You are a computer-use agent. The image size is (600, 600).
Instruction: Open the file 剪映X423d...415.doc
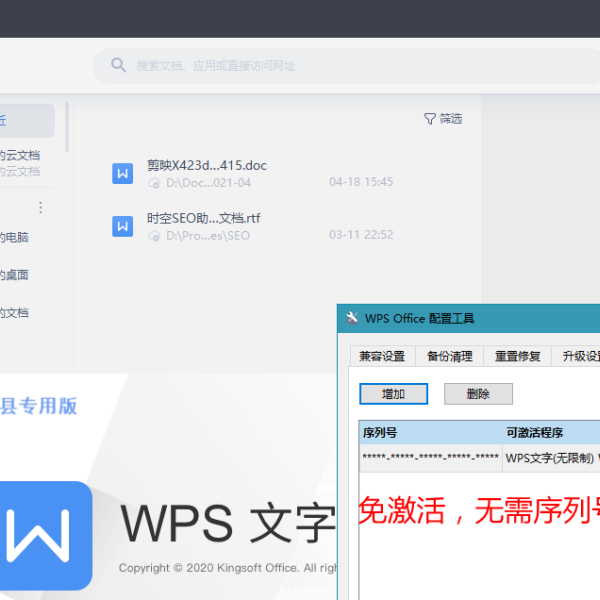coord(207,165)
